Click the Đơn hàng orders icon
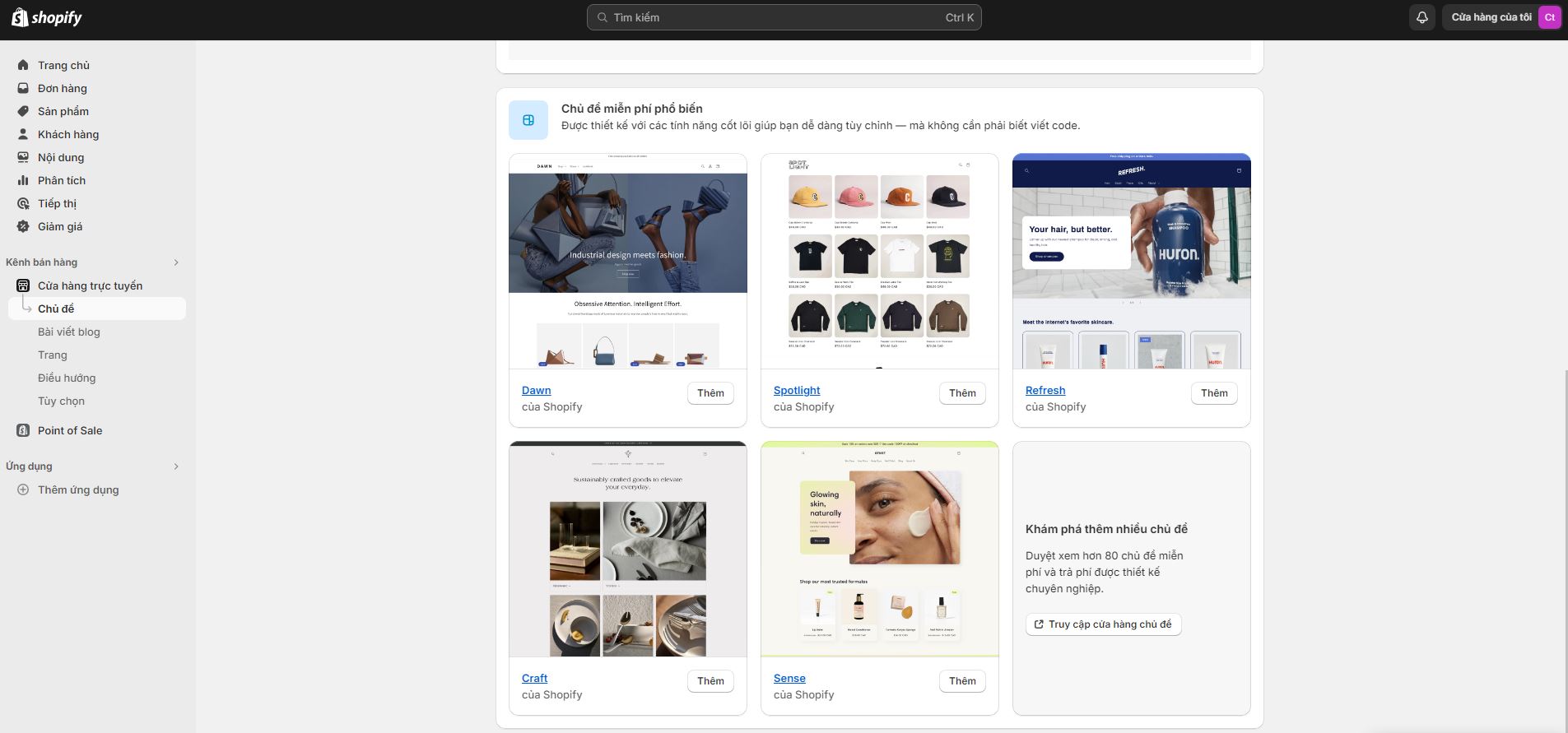The width and height of the screenshot is (1568, 733). click(23, 88)
